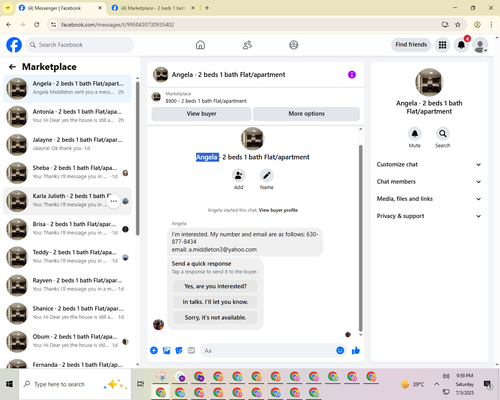
Task: Send quick response "Yes, are you interested?"
Action: (x=215, y=286)
